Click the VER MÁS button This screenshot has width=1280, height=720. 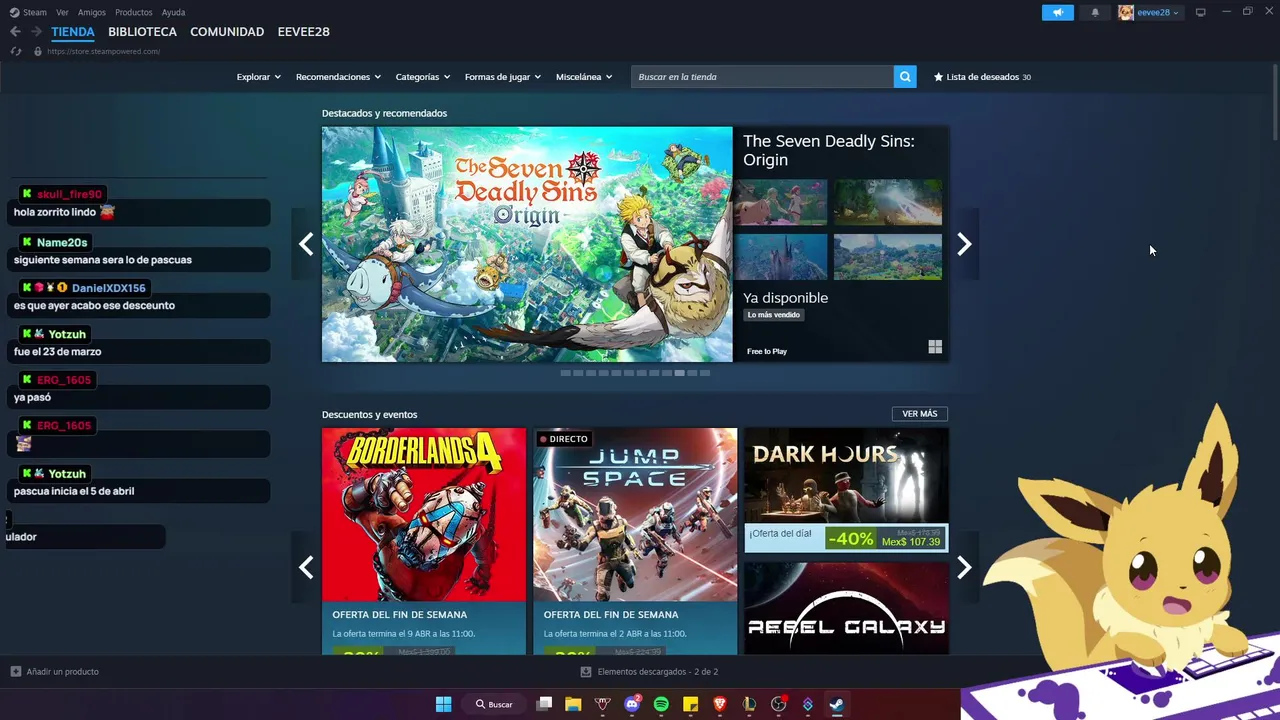[920, 414]
